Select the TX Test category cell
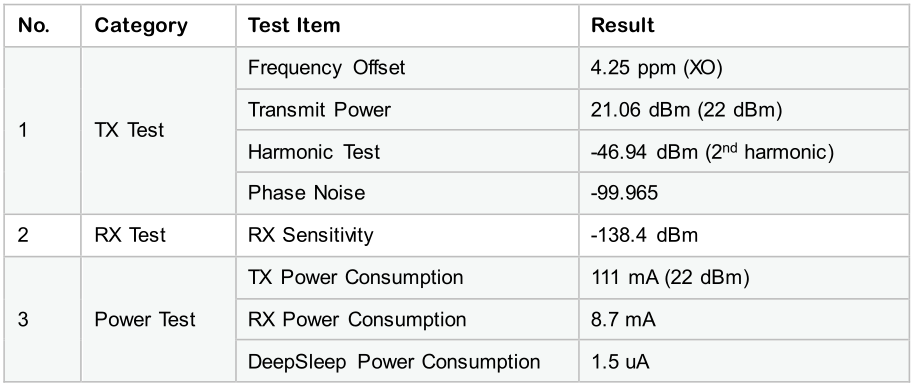 point(158,130)
